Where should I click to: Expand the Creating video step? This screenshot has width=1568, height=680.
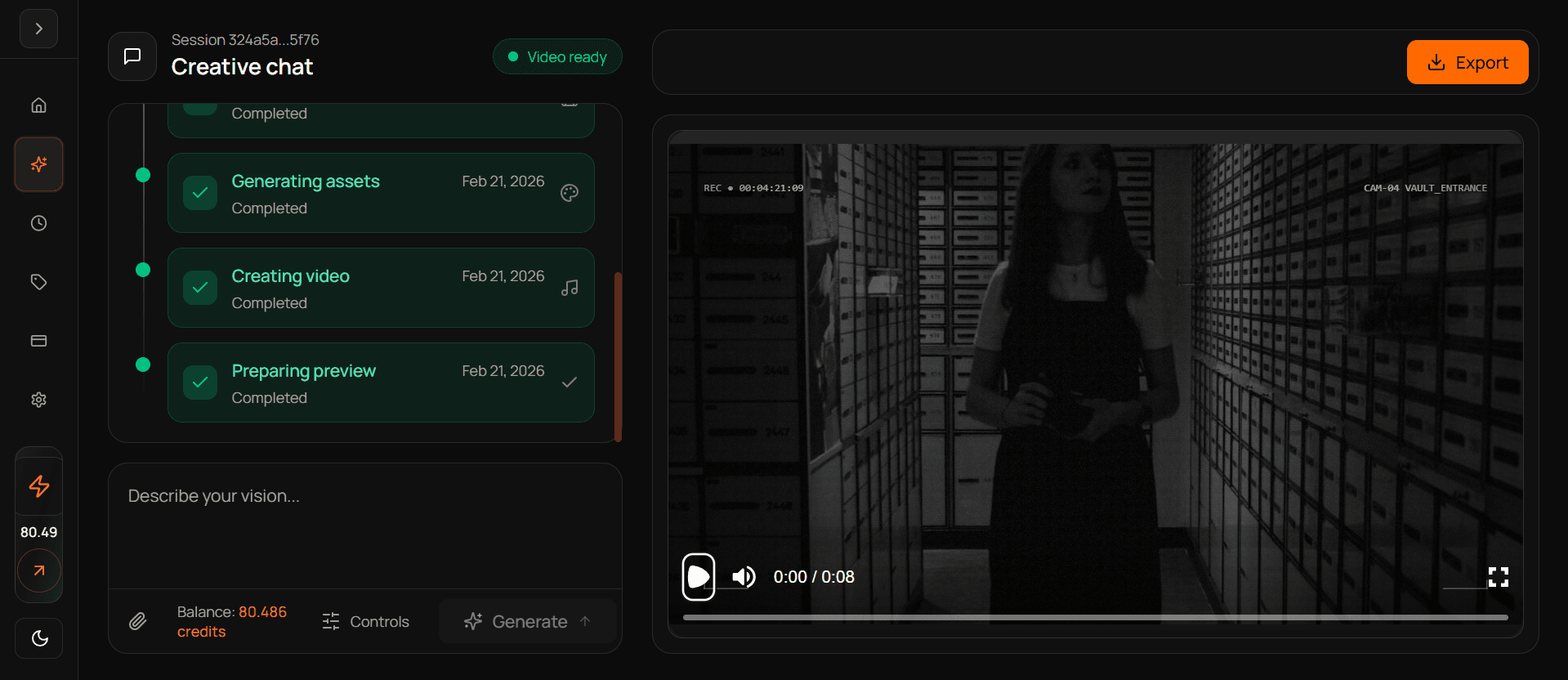click(x=381, y=289)
